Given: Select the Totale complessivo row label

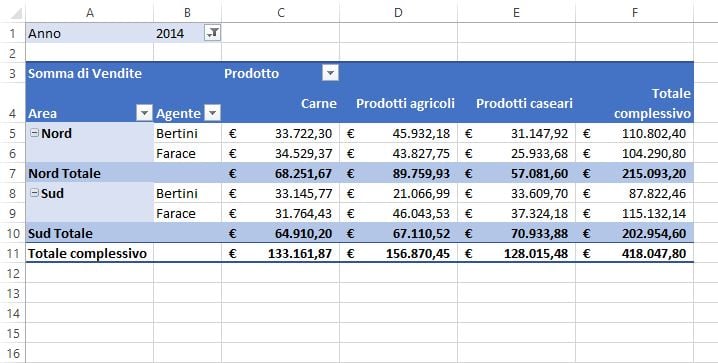Looking at the screenshot, I should pyautogui.click(x=87, y=254).
